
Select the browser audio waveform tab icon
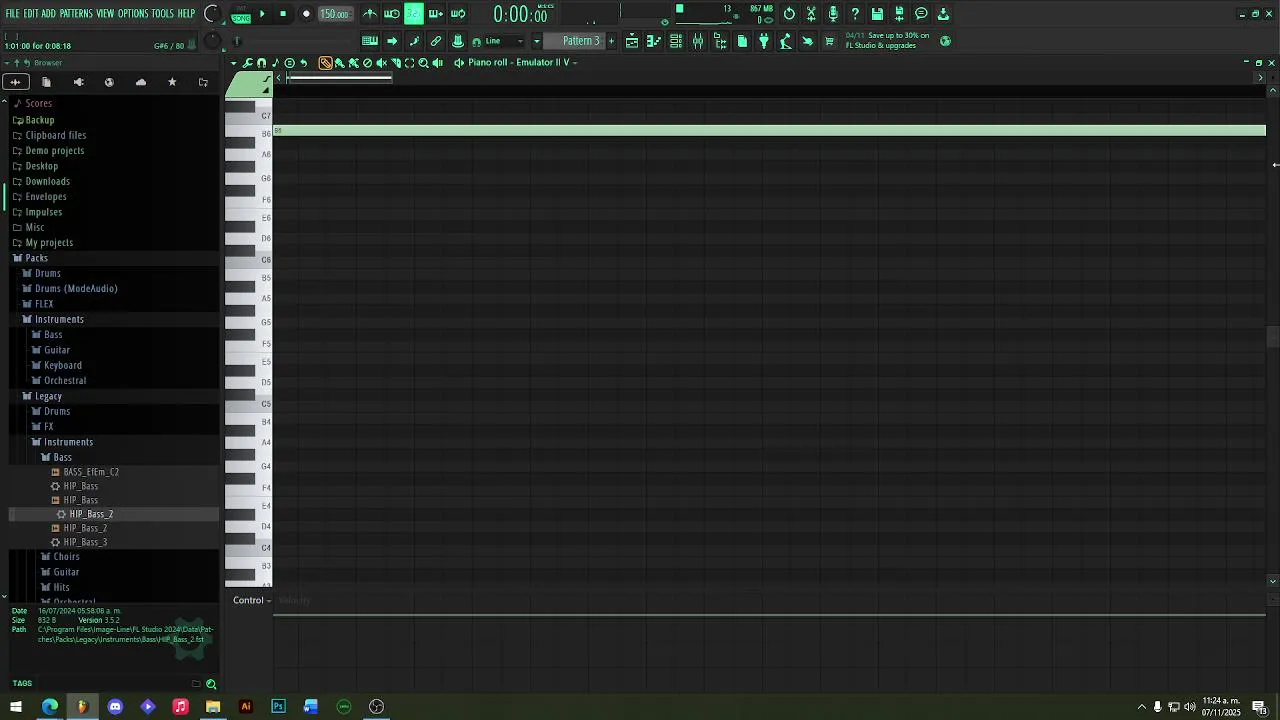click(15, 82)
